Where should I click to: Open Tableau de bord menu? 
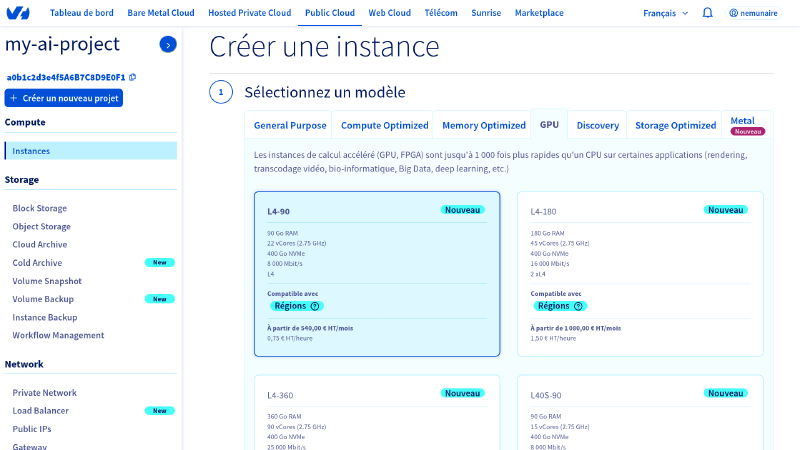82,13
